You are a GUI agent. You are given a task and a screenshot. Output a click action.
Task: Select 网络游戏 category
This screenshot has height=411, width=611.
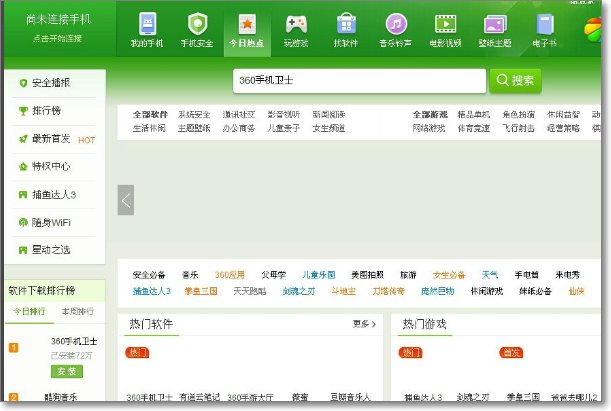(x=429, y=128)
